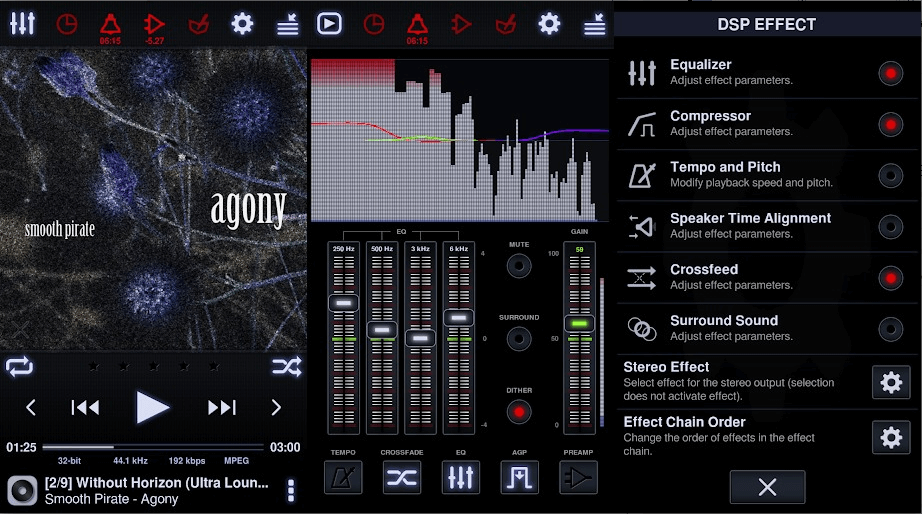The width and height of the screenshot is (922, 514).
Task: Click the disc icon beside track title
Action: [22, 490]
